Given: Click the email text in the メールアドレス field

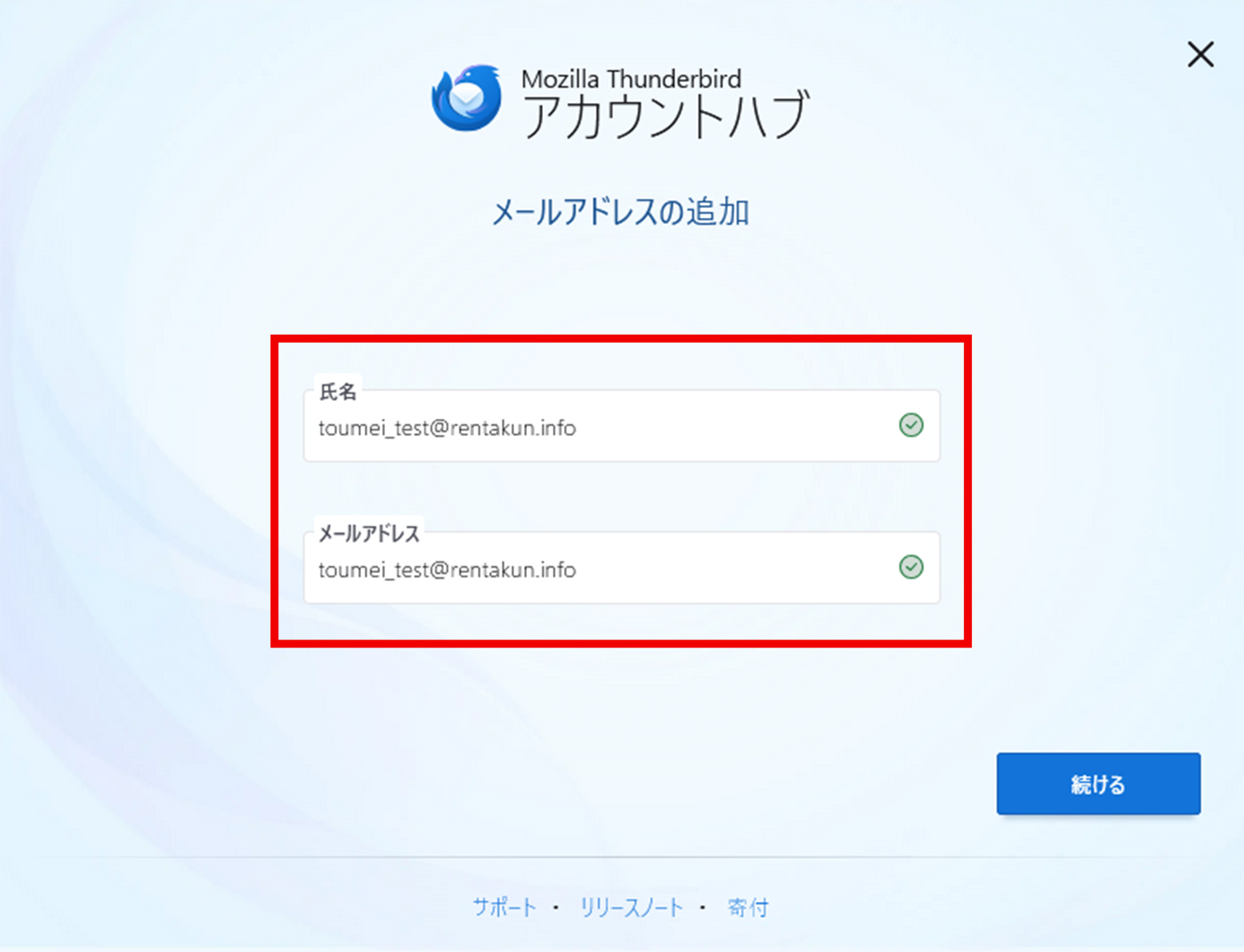Looking at the screenshot, I should [447, 570].
